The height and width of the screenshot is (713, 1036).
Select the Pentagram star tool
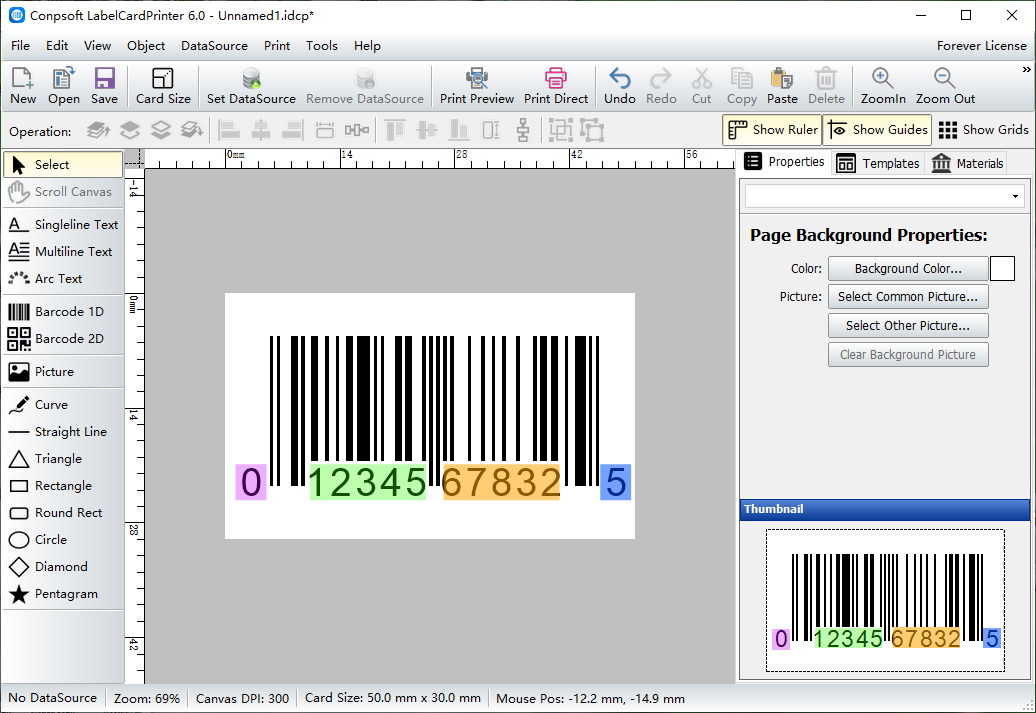coord(63,594)
